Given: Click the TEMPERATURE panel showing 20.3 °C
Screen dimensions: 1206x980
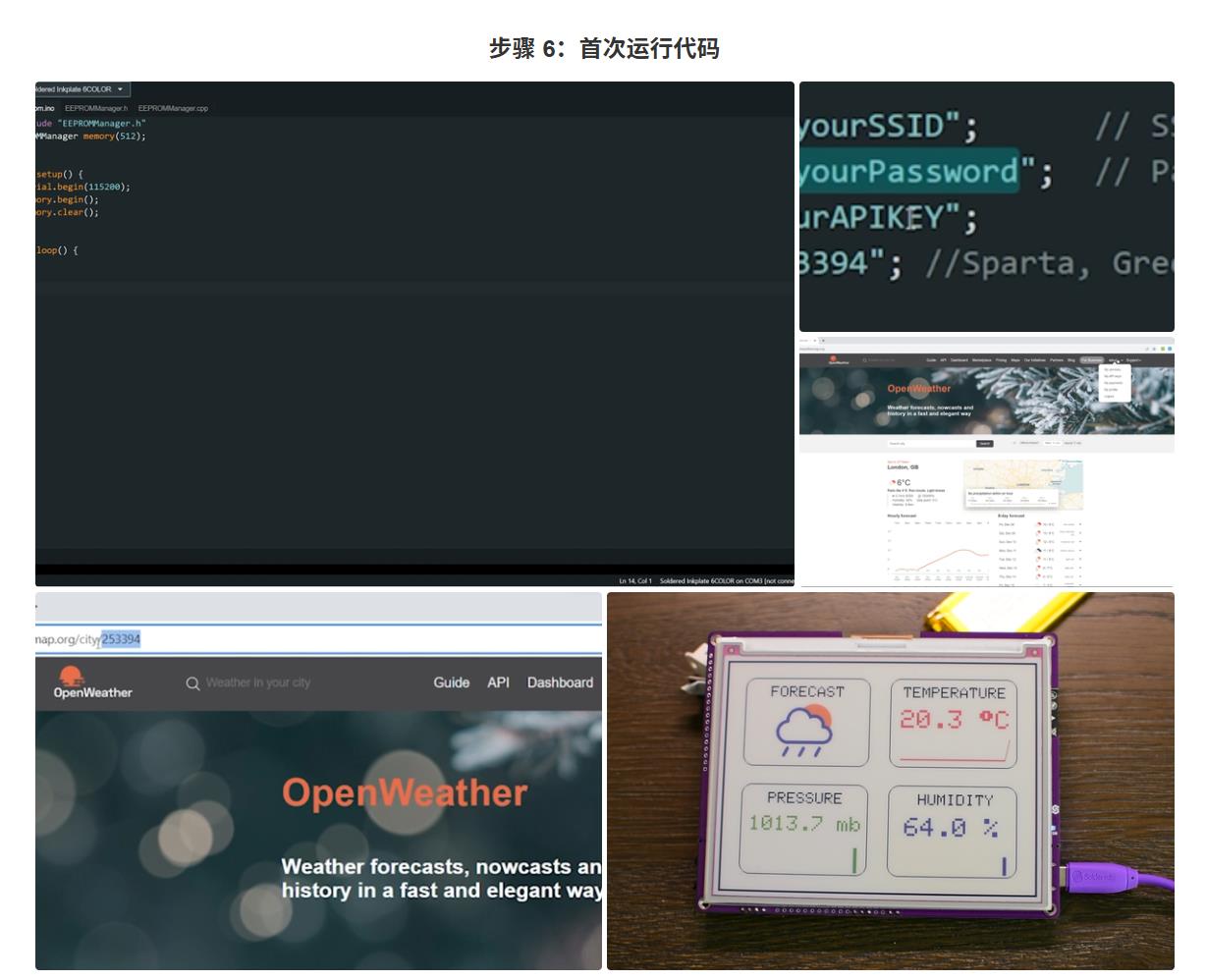Looking at the screenshot, I should click(954, 724).
